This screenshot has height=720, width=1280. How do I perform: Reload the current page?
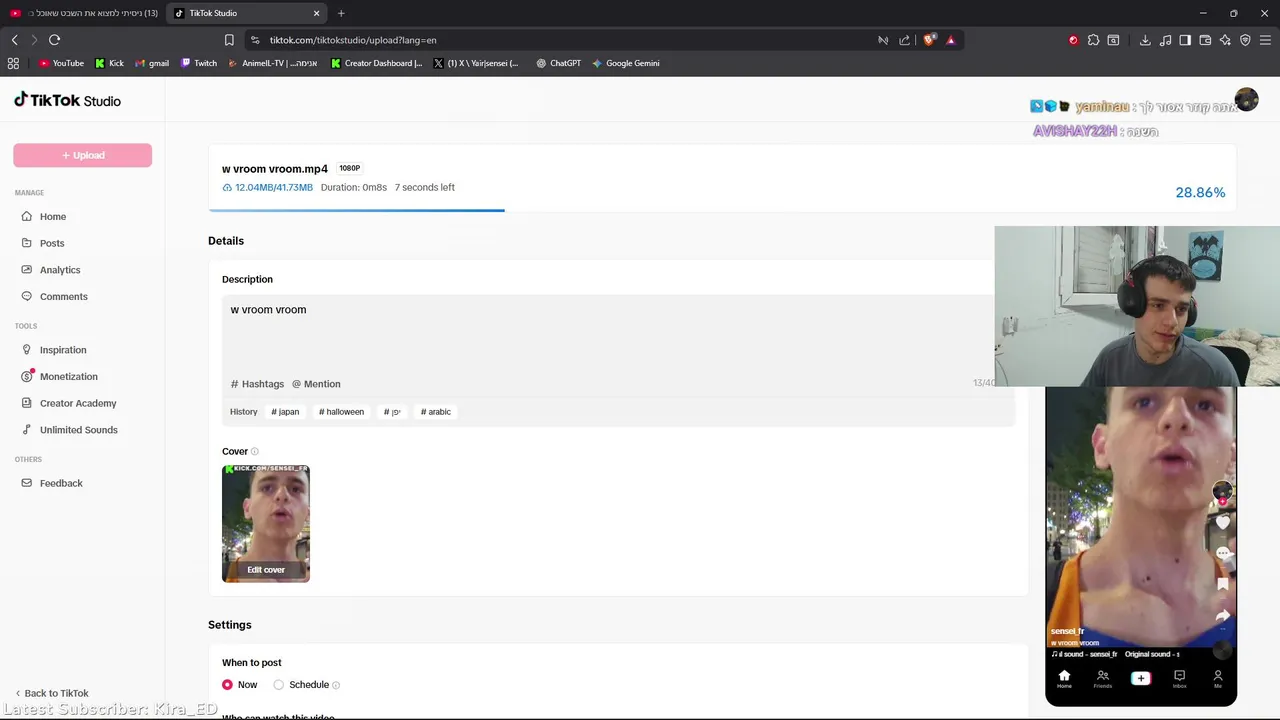point(54,40)
